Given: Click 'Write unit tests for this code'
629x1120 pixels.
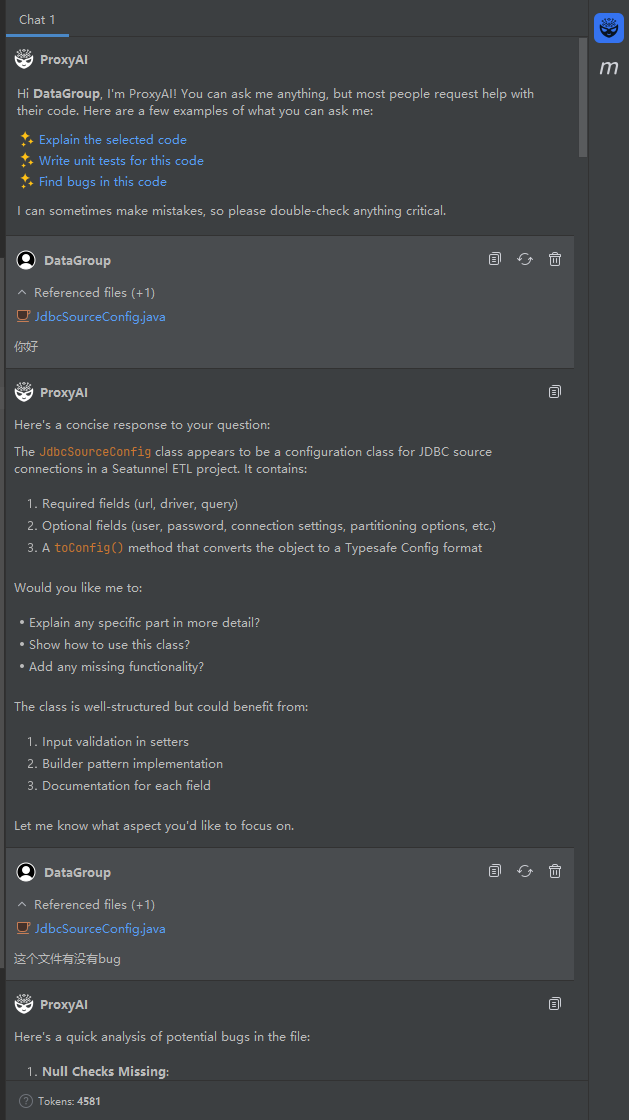Looking at the screenshot, I should [120, 160].
